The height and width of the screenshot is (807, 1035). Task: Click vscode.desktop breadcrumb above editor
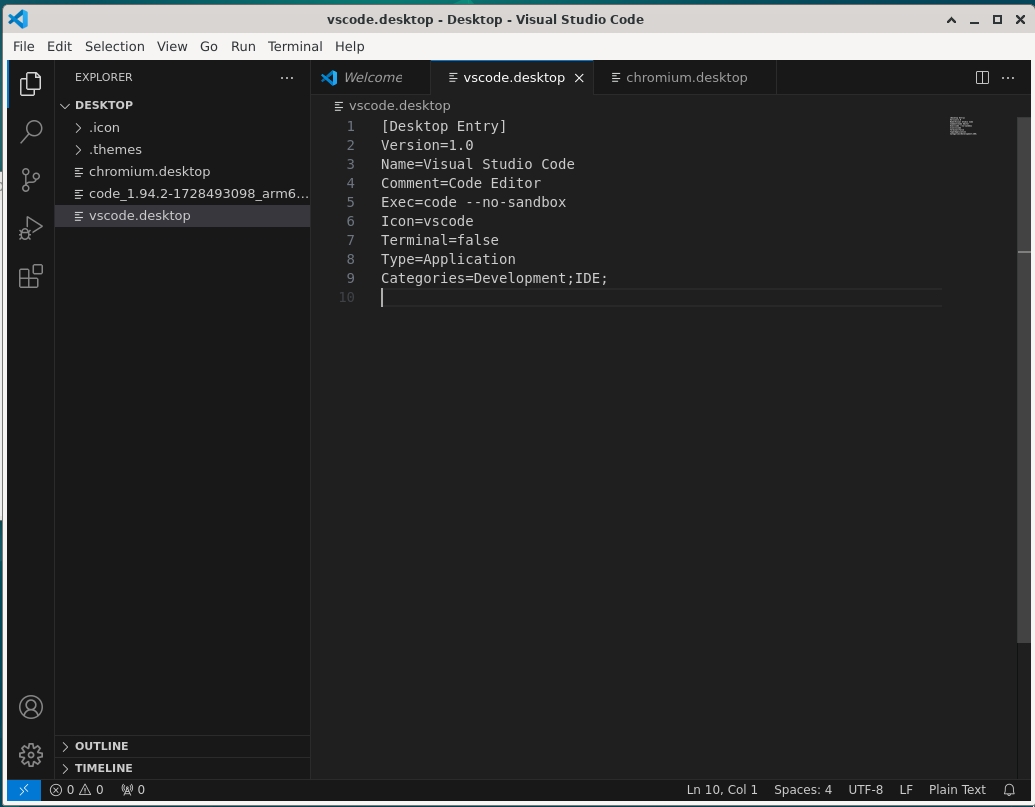point(399,106)
